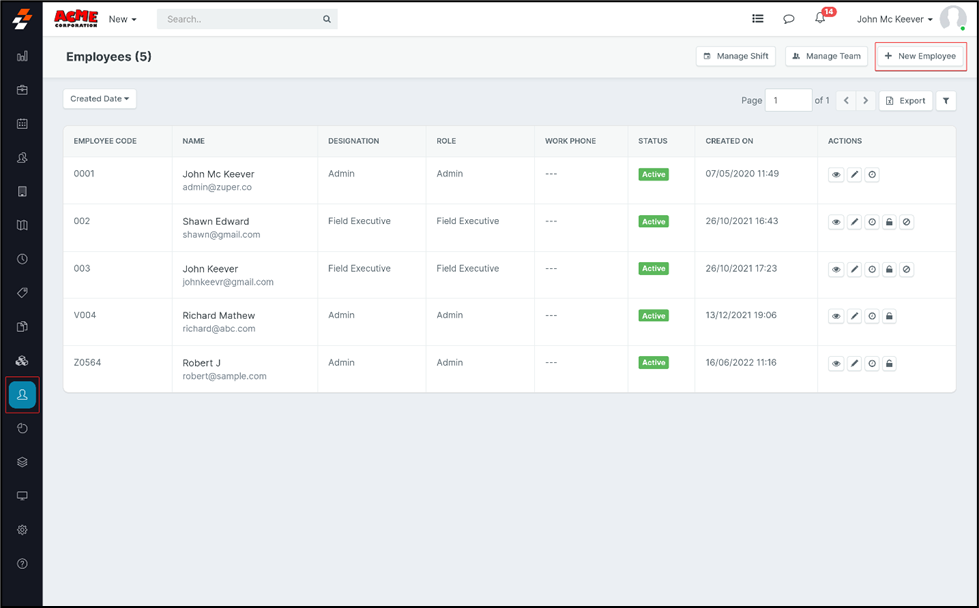Image resolution: width=979 pixels, height=608 pixels.
Task: View John Mc Keever's details with eye icon
Action: (836, 175)
